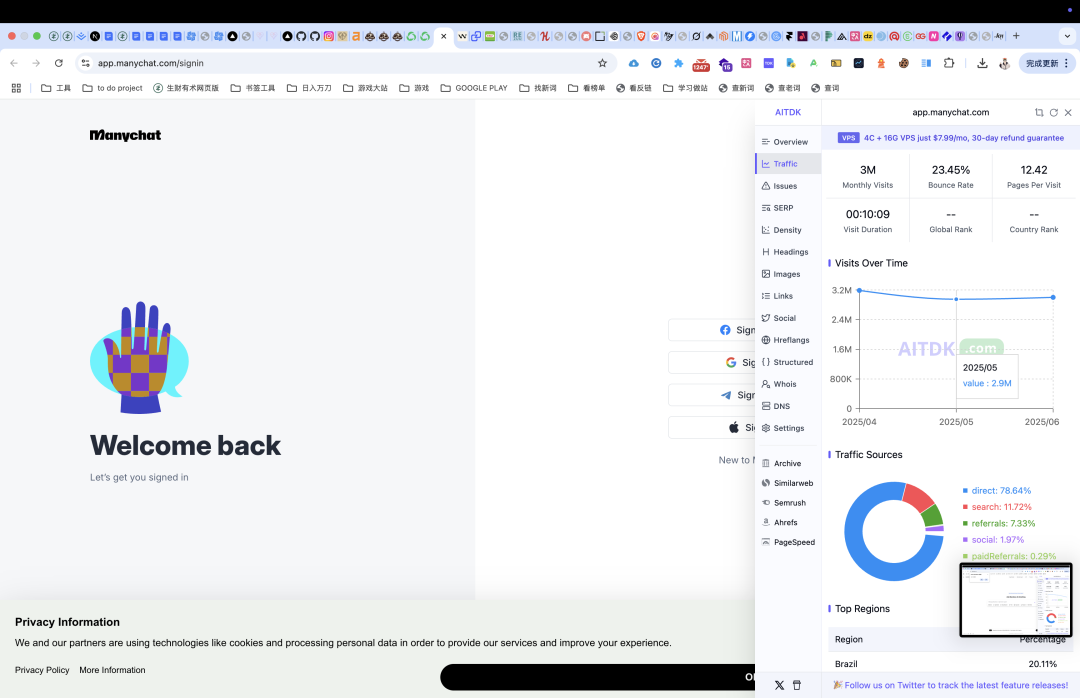
Task: Click the 完成更新 update button
Action: point(1046,63)
